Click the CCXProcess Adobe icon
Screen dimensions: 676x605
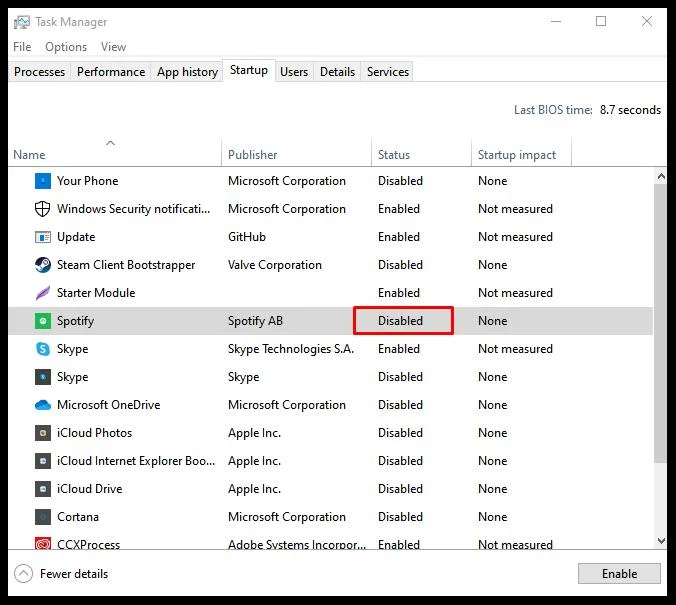coord(43,543)
